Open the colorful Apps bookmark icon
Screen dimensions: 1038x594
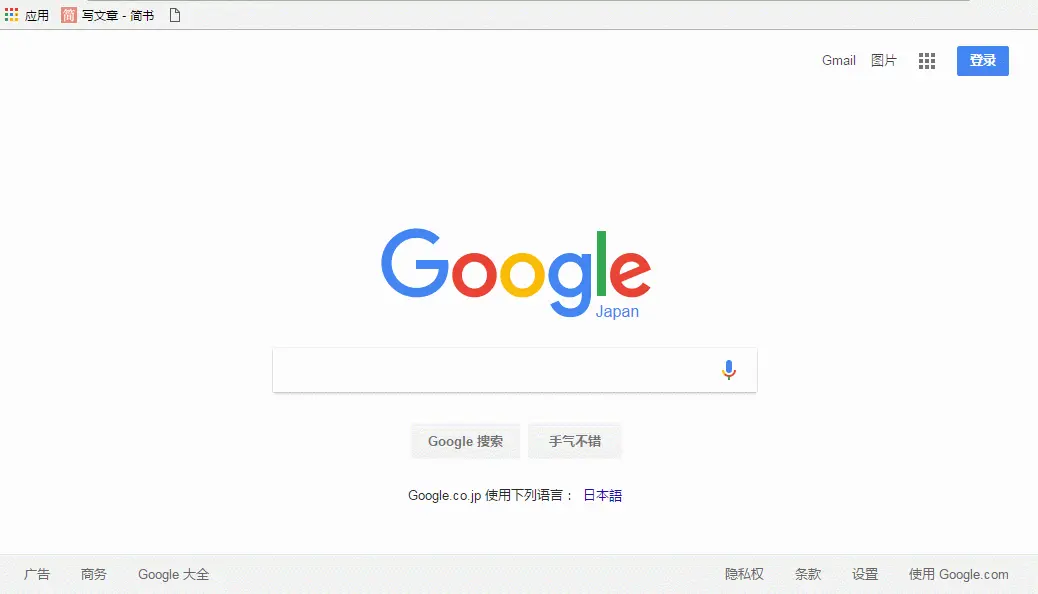click(x=11, y=15)
